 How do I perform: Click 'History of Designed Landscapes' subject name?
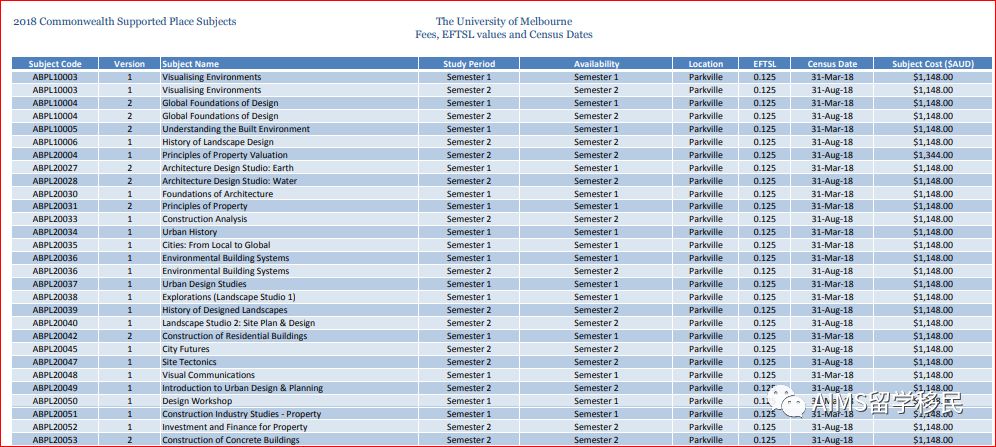click(x=224, y=310)
